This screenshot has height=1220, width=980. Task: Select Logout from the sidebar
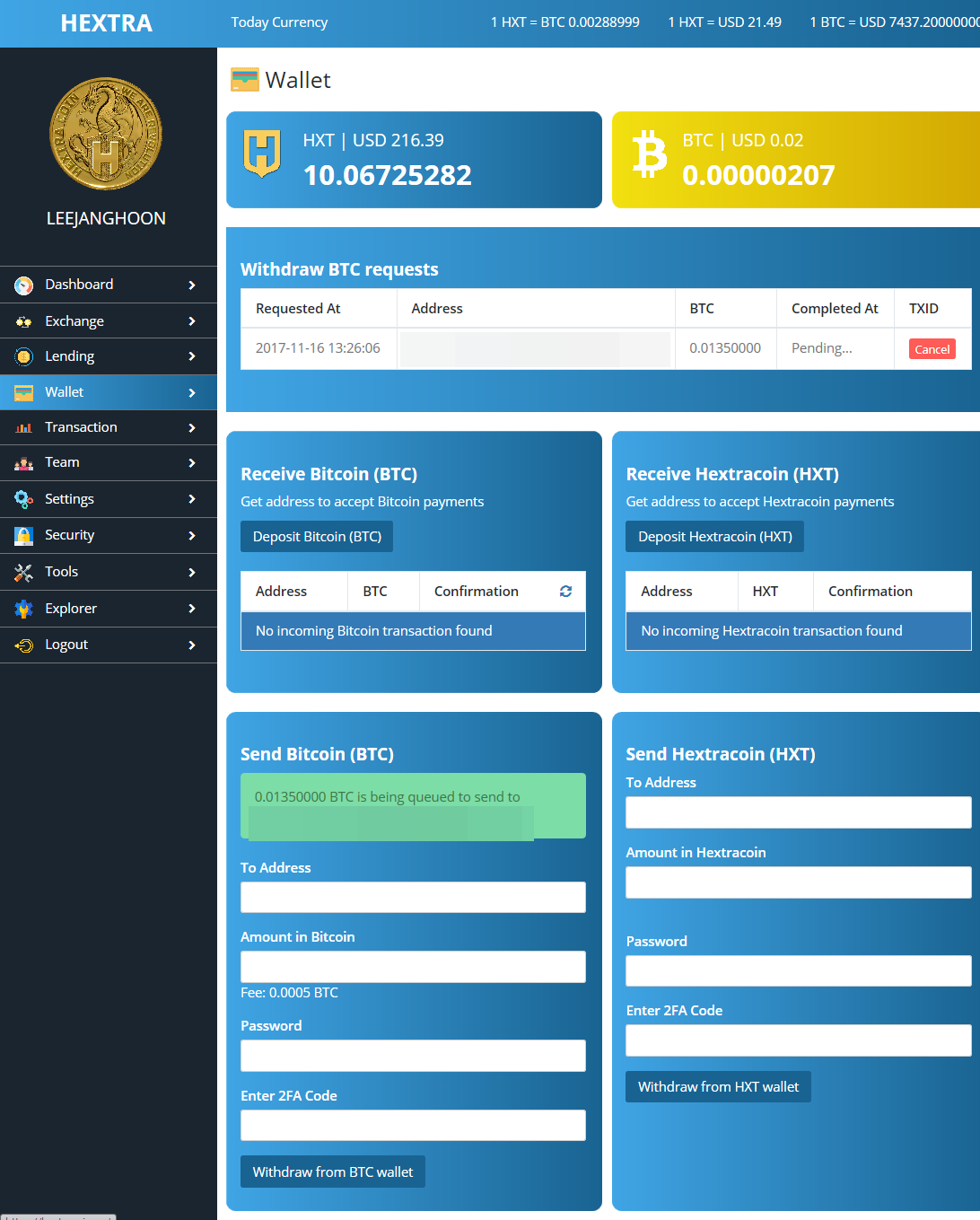pyautogui.click(x=108, y=645)
